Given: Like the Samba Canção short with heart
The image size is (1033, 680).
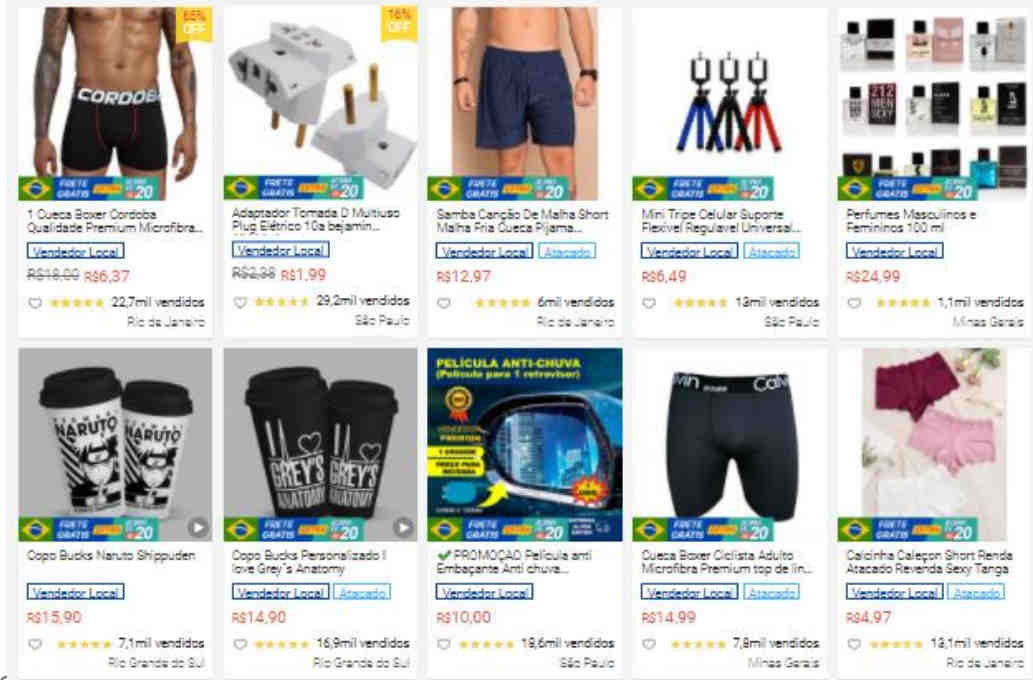Looking at the screenshot, I should (x=444, y=303).
